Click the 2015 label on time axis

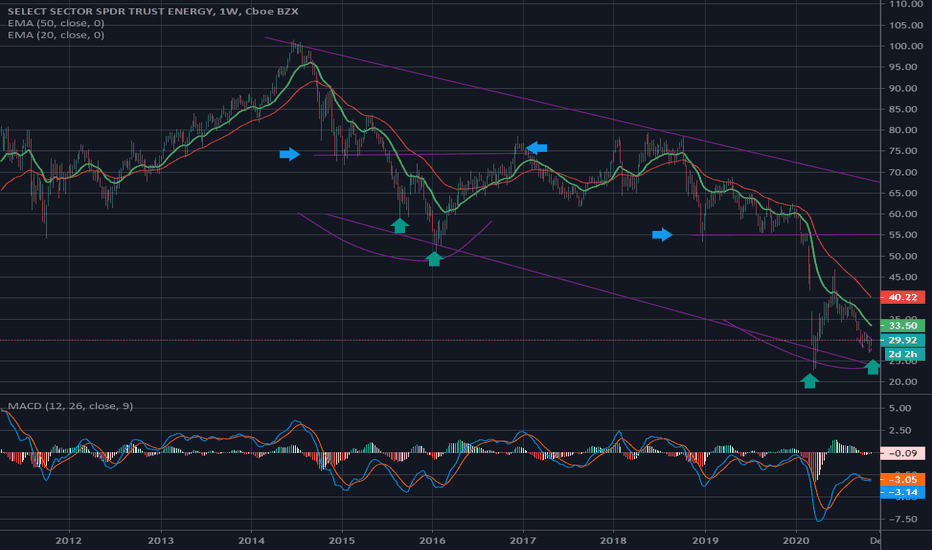[x=342, y=540]
